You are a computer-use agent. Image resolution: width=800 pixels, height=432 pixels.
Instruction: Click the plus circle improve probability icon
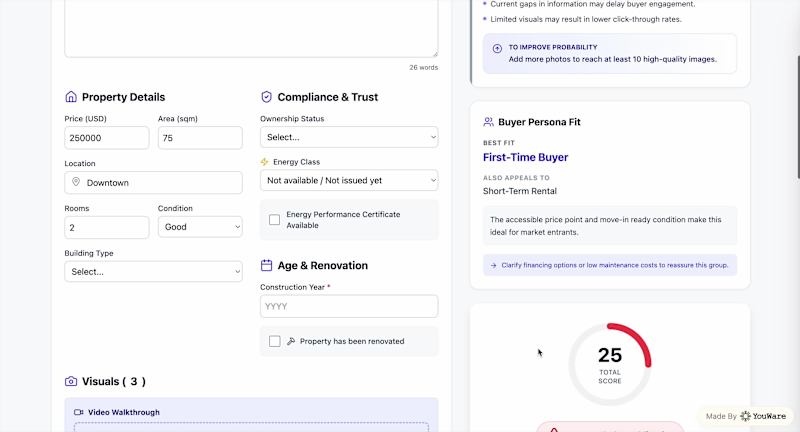pos(497,48)
